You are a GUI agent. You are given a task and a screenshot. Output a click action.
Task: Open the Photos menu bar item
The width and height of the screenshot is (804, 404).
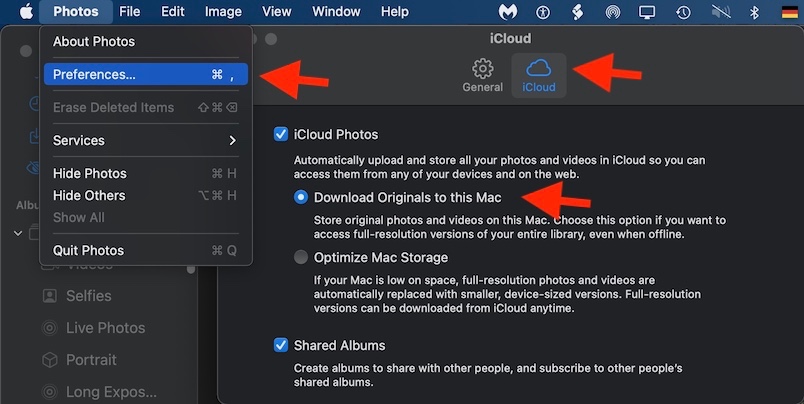coord(76,11)
